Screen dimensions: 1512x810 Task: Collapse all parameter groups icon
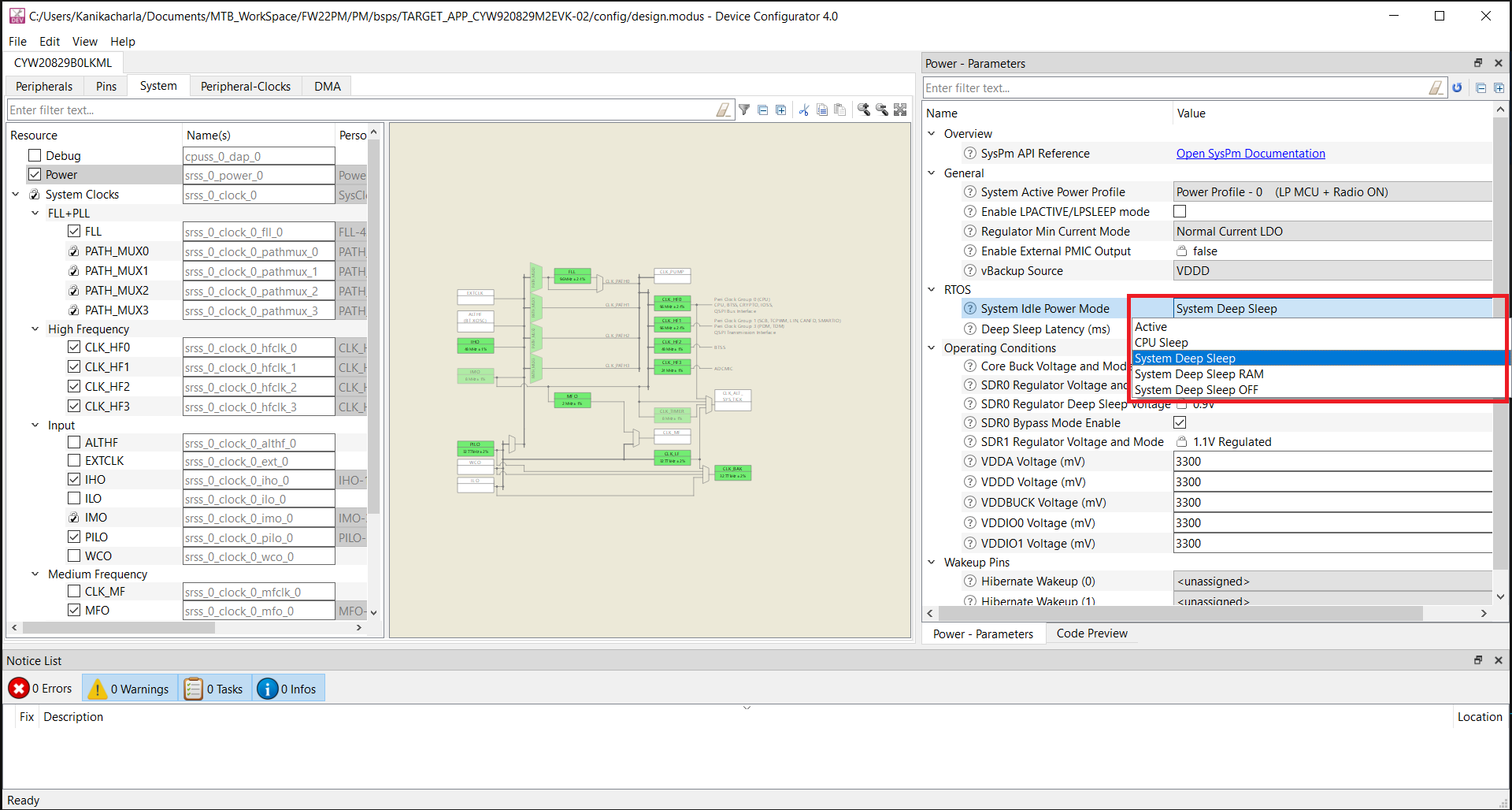pyautogui.click(x=1480, y=88)
